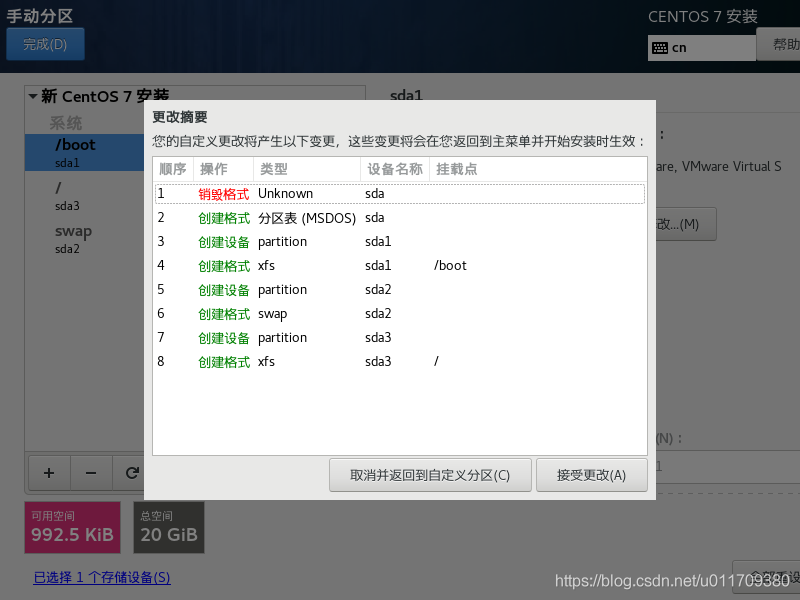The image size is (800, 600).
Task: Sort by 设备名称 column header
Action: 395,169
